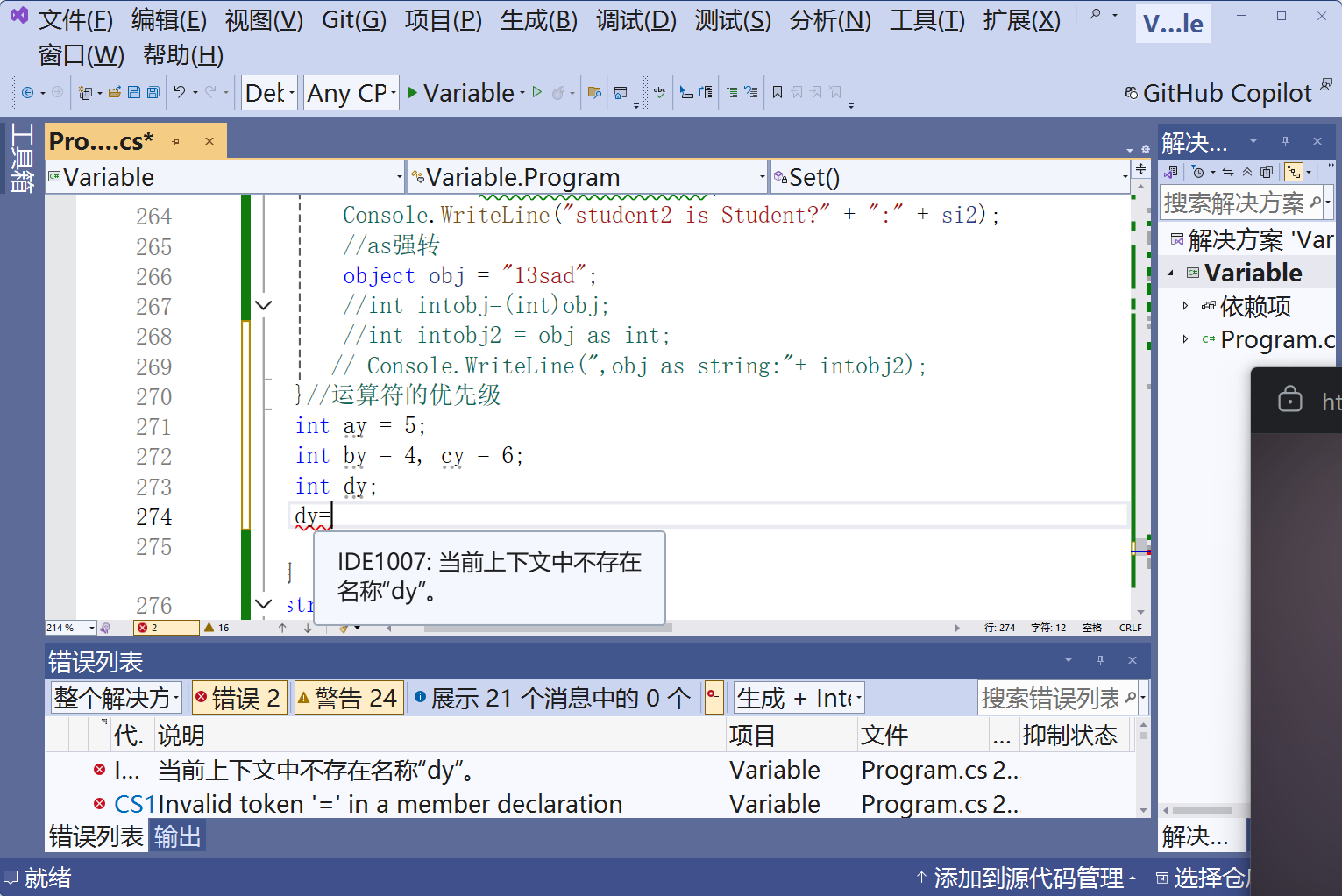
Task: Click Add to Source Control in status bar
Action: coord(1026,878)
